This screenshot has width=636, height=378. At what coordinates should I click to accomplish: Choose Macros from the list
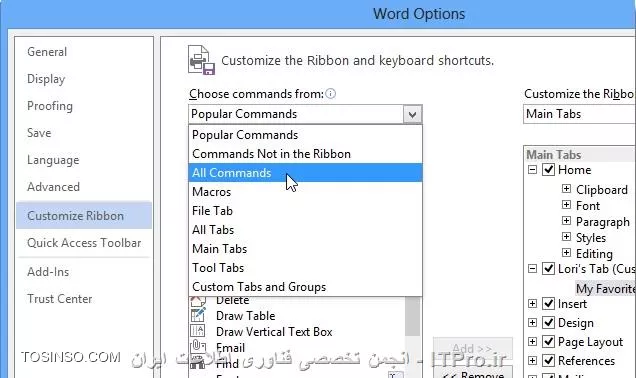coord(305,192)
